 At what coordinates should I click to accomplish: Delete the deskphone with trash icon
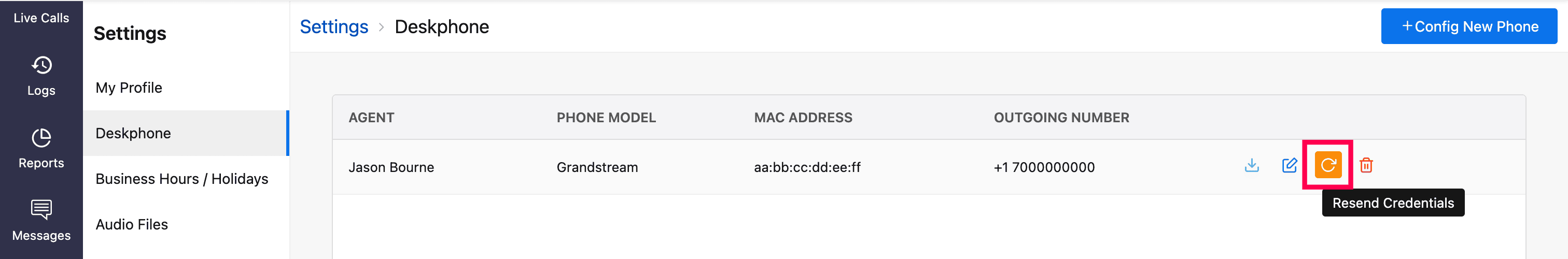point(1366,165)
